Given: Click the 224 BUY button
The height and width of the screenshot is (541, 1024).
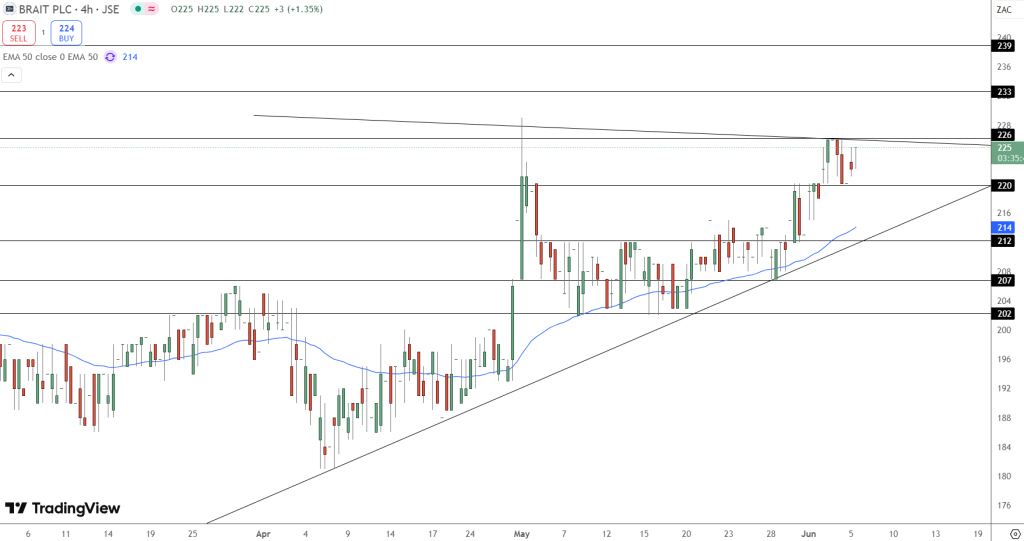Looking at the screenshot, I should pos(67,33).
